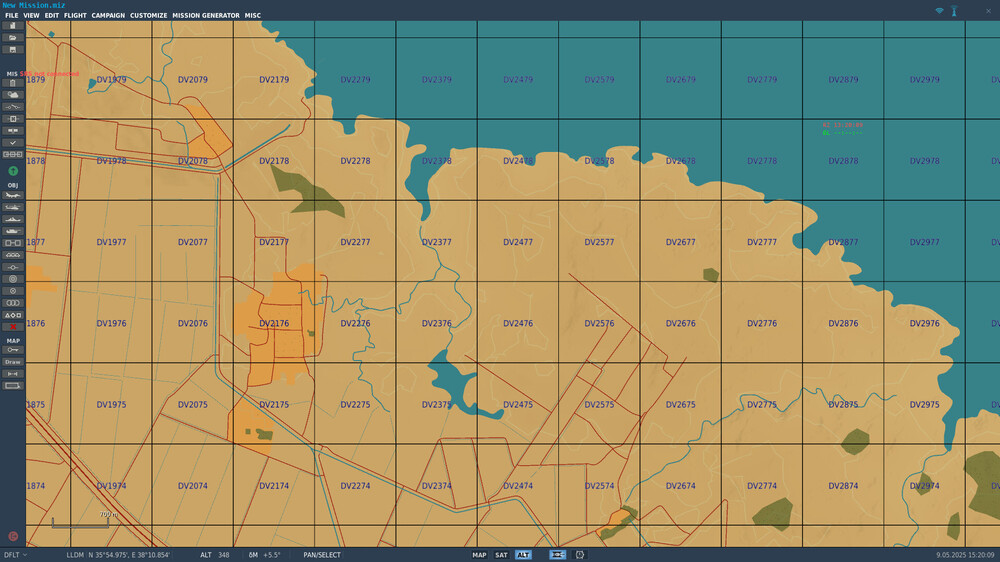Click the green fly mission arrow icon
The image size is (1000, 562).
13,171
